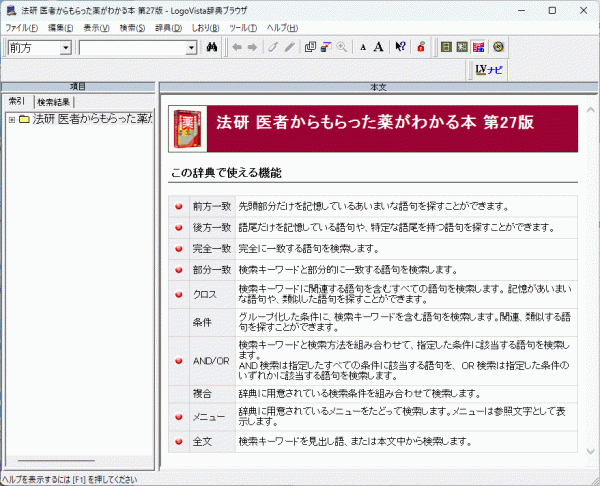Image resolution: width=600 pixels, height=486 pixels.
Task: Click scroll down arrow in content pane
Action: tap(590, 452)
